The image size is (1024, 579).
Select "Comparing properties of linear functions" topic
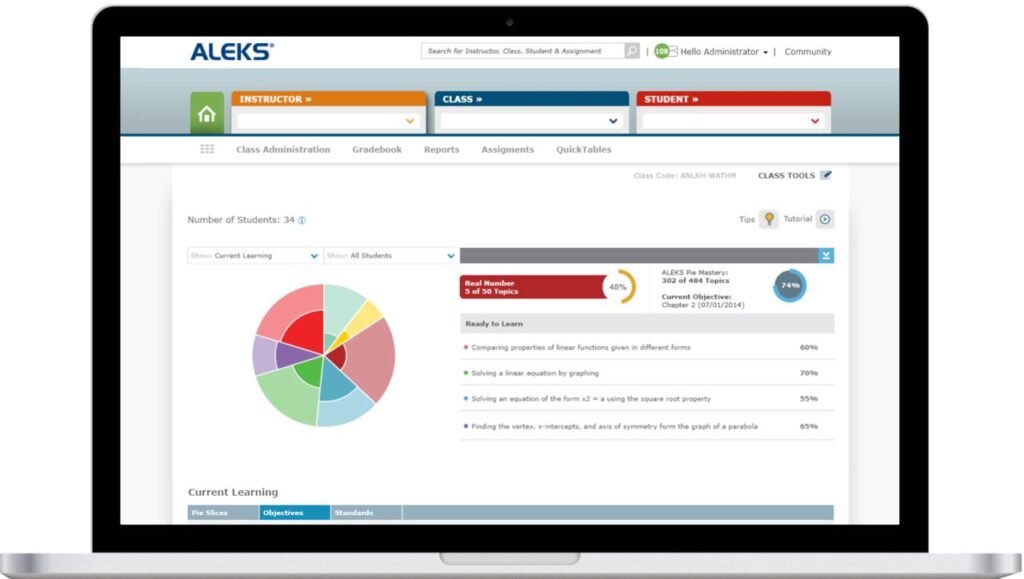[x=581, y=347]
